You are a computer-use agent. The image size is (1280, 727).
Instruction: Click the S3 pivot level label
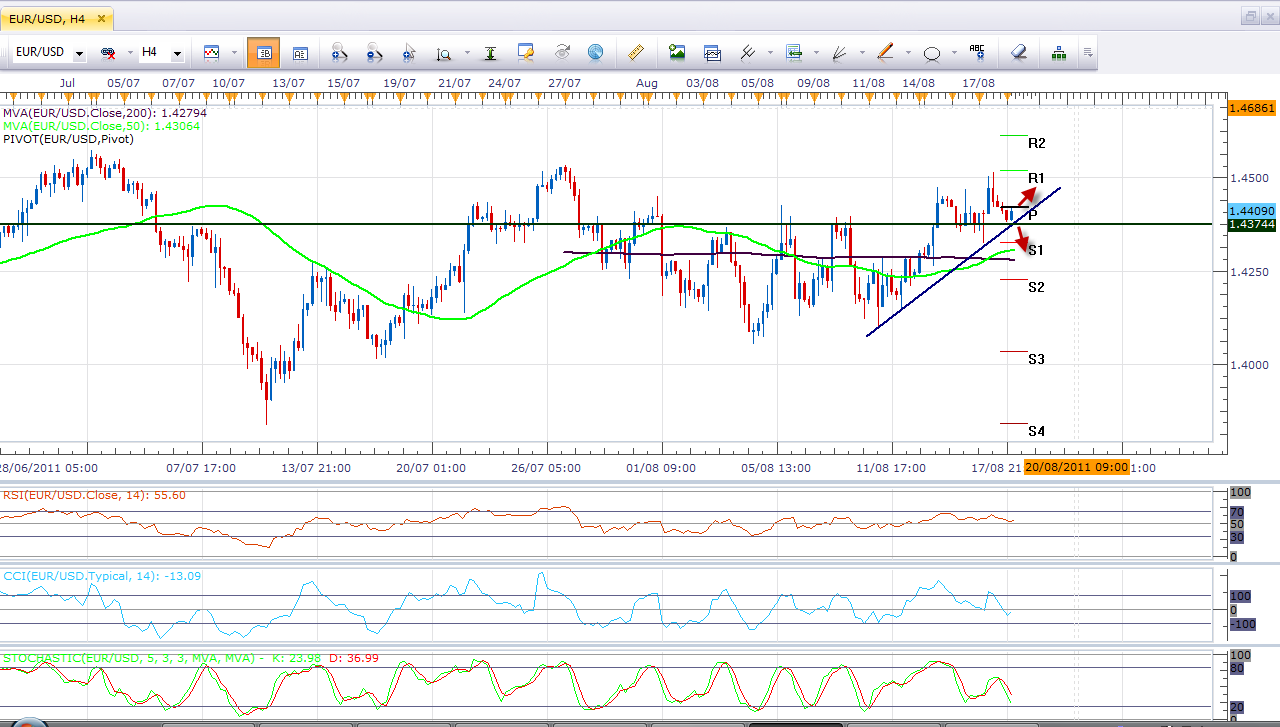[x=1037, y=359]
